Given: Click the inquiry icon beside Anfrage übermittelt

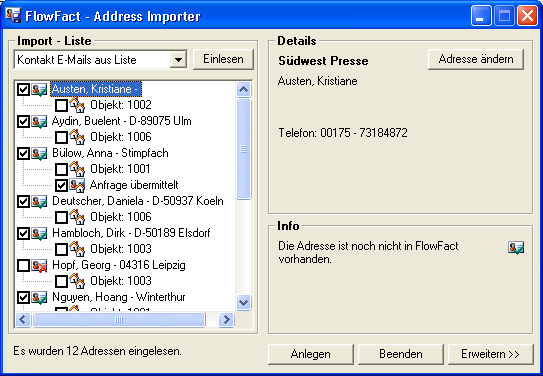Looking at the screenshot, I should pyautogui.click(x=77, y=185).
